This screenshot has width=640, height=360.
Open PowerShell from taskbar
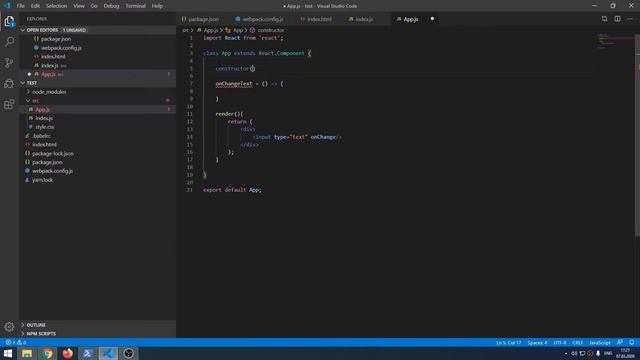point(88,353)
